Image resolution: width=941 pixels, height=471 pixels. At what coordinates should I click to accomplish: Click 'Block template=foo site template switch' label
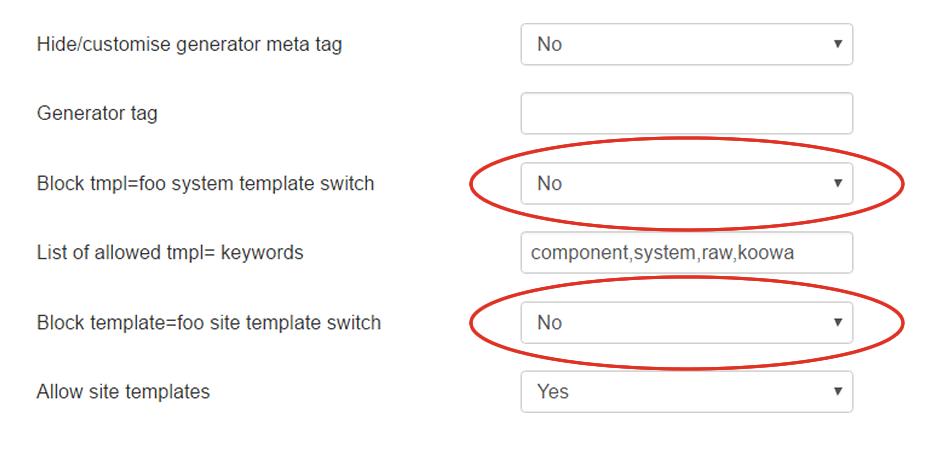(x=209, y=322)
